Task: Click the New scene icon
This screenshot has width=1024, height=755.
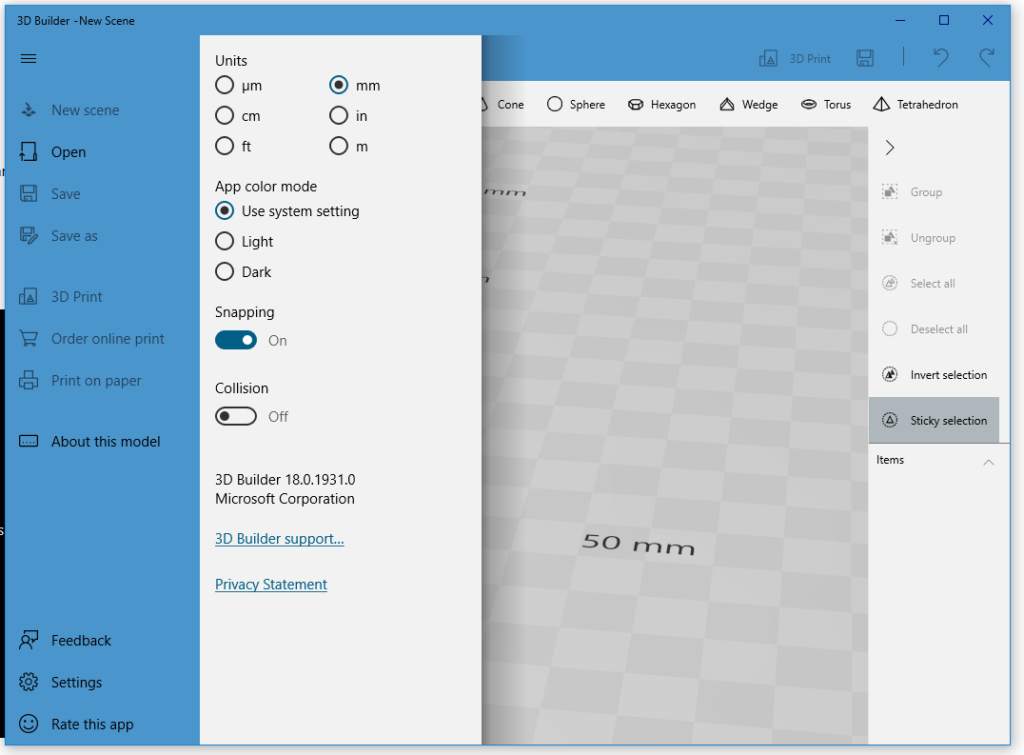Action: pos(28,110)
